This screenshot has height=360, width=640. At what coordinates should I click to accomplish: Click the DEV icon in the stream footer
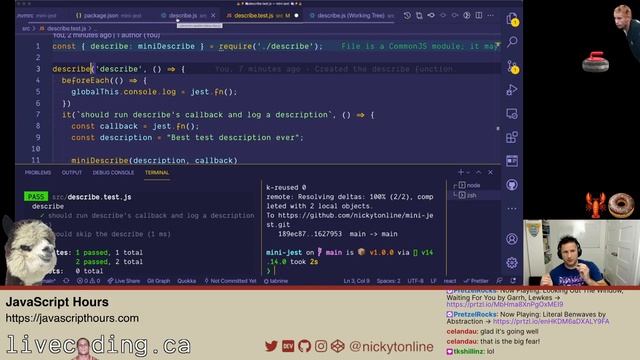(288, 347)
